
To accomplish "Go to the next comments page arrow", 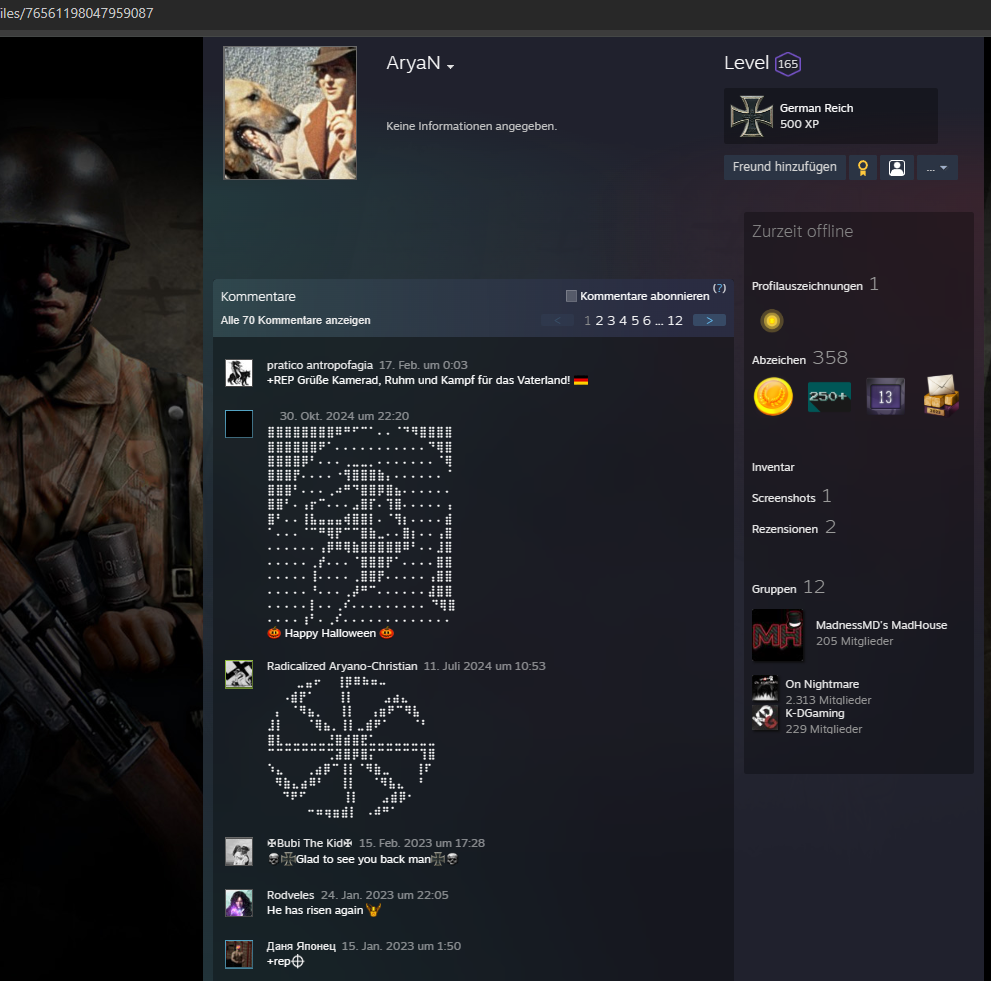I will [709, 320].
